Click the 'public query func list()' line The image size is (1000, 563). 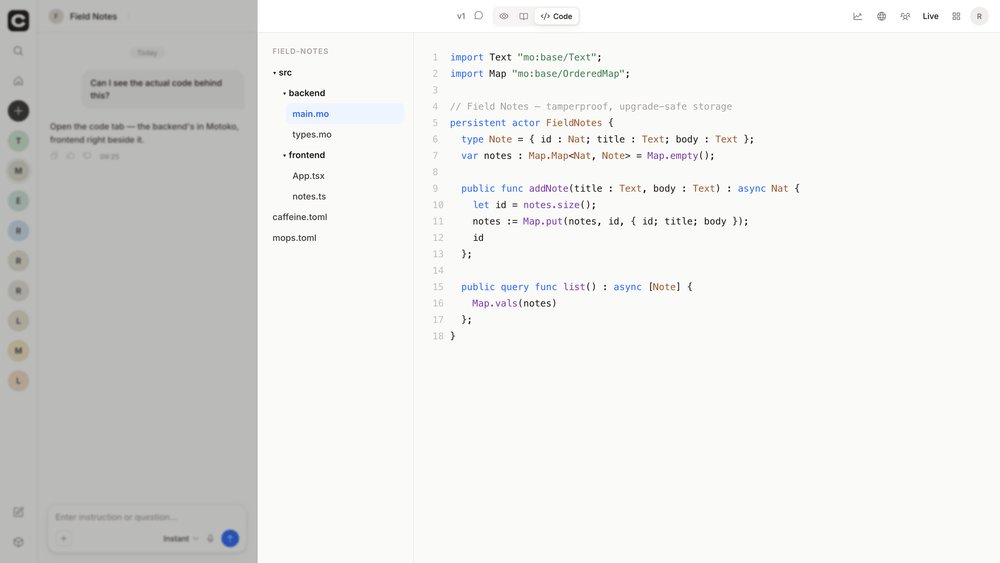pyautogui.click(x=577, y=287)
